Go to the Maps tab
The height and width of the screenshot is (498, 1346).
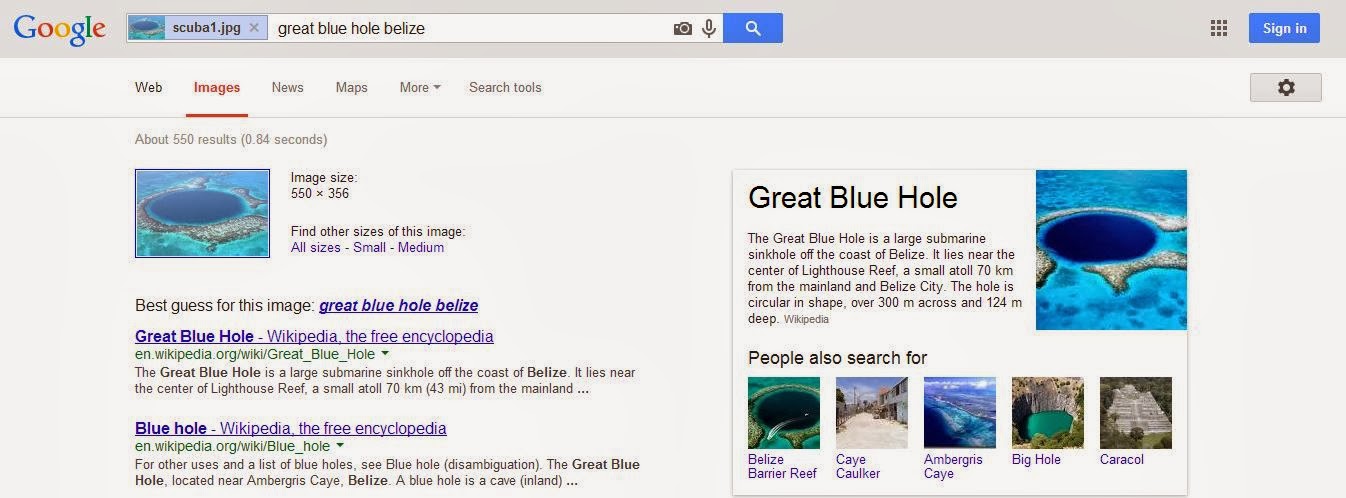pyautogui.click(x=352, y=87)
